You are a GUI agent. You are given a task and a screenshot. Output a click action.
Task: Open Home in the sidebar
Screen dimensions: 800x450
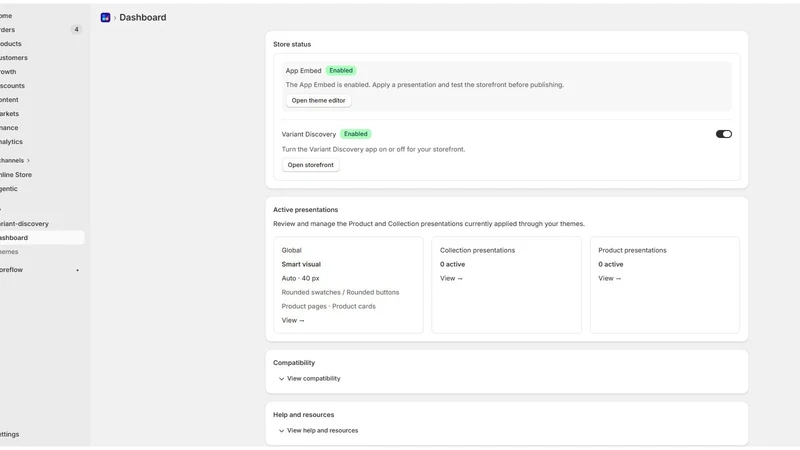[x=6, y=16]
